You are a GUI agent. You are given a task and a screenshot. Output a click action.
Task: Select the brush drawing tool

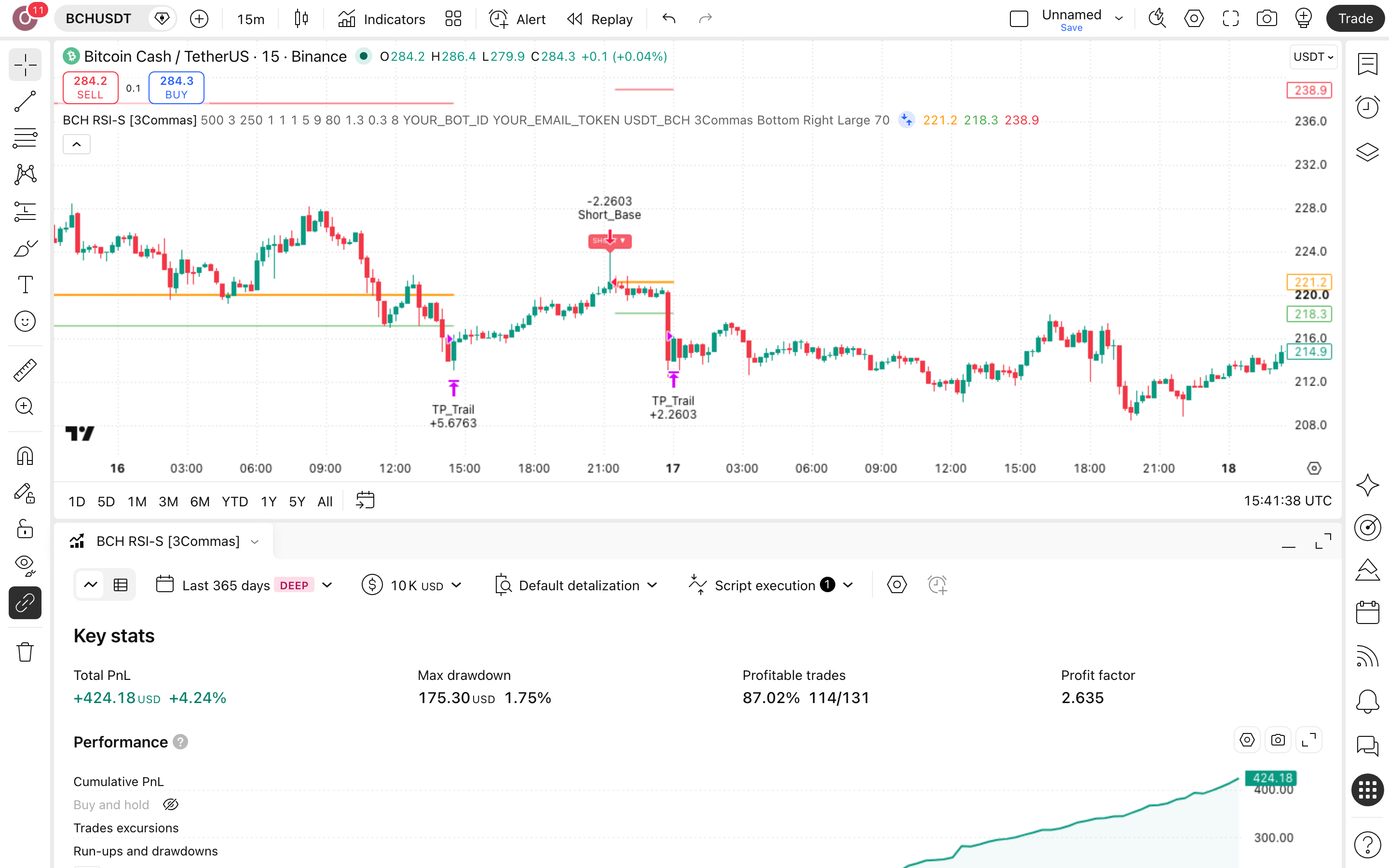(x=25, y=248)
